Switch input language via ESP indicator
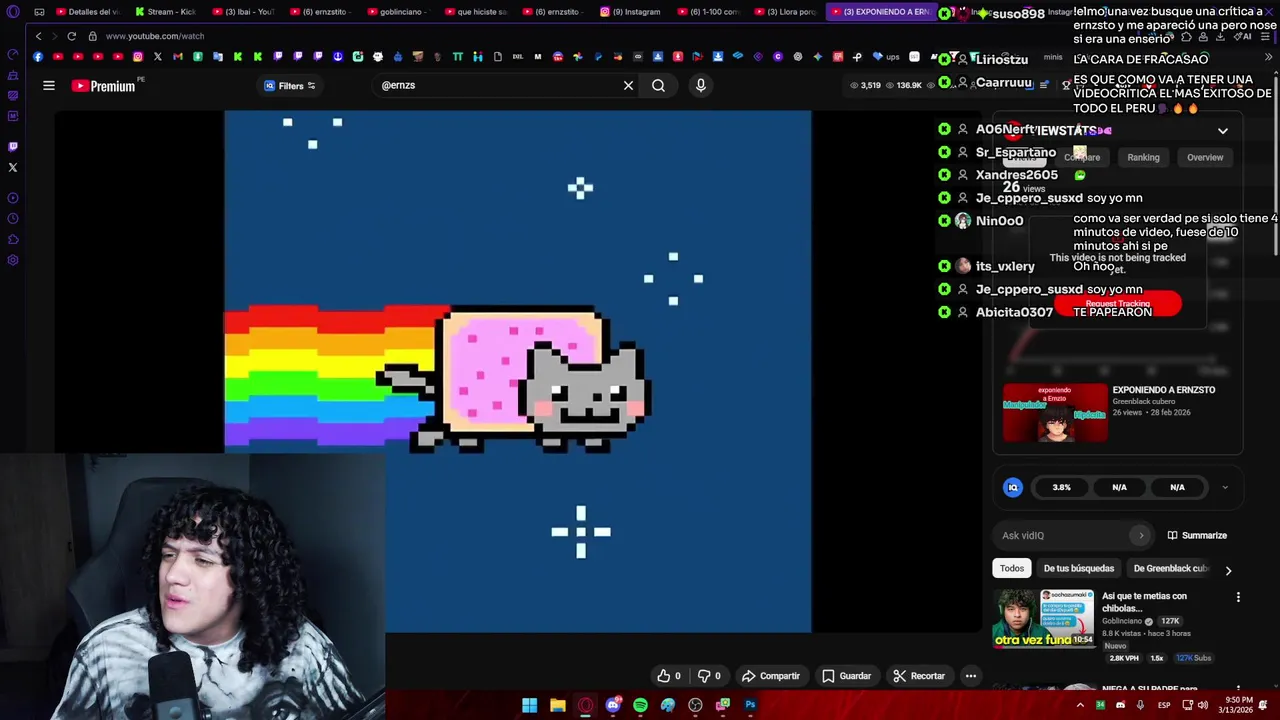 tap(1164, 705)
